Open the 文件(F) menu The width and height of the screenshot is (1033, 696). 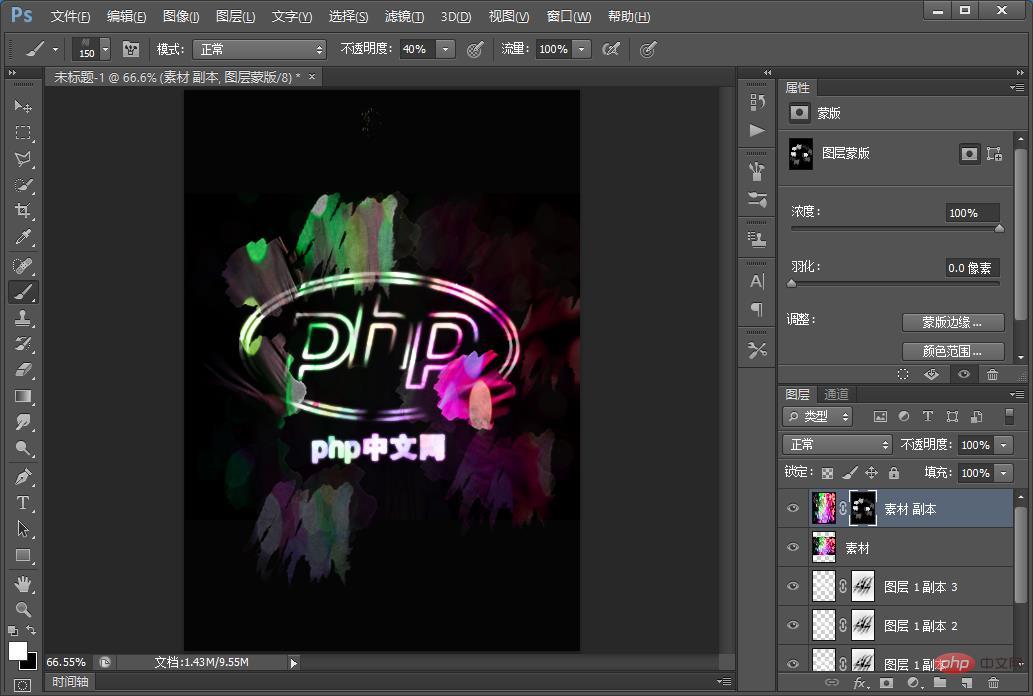(x=70, y=16)
